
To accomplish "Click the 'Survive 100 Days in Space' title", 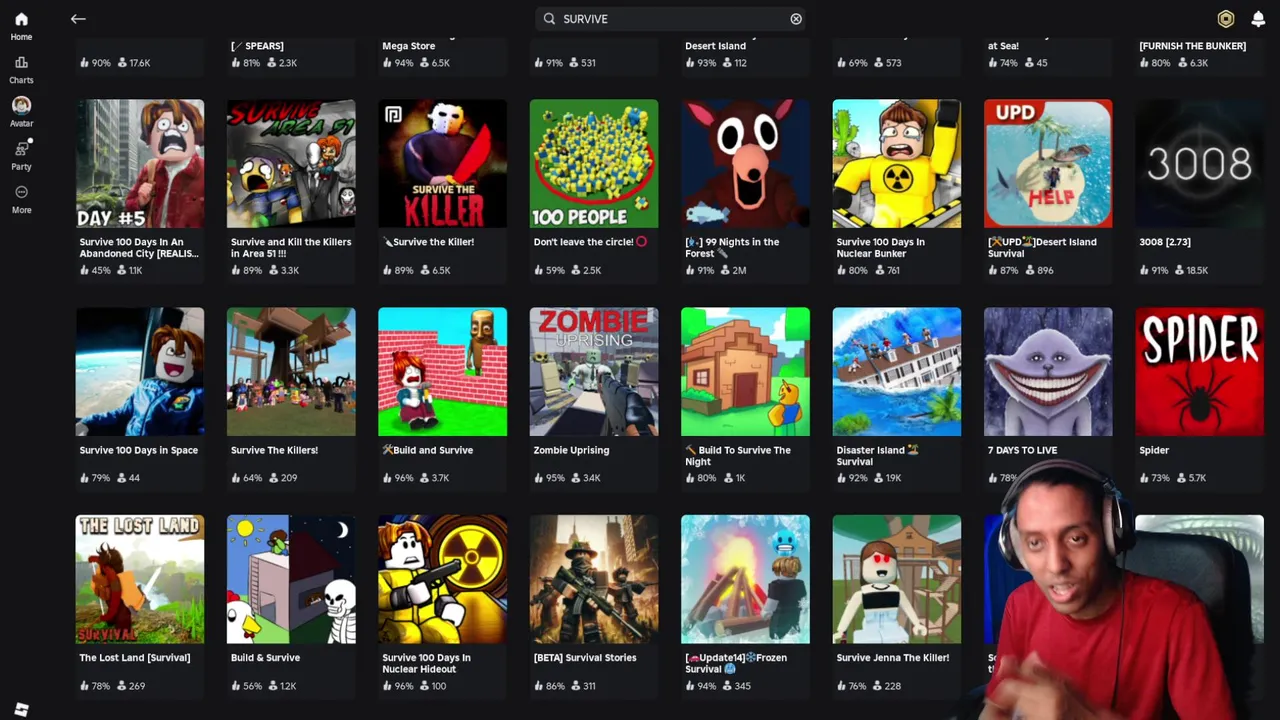I will point(138,450).
